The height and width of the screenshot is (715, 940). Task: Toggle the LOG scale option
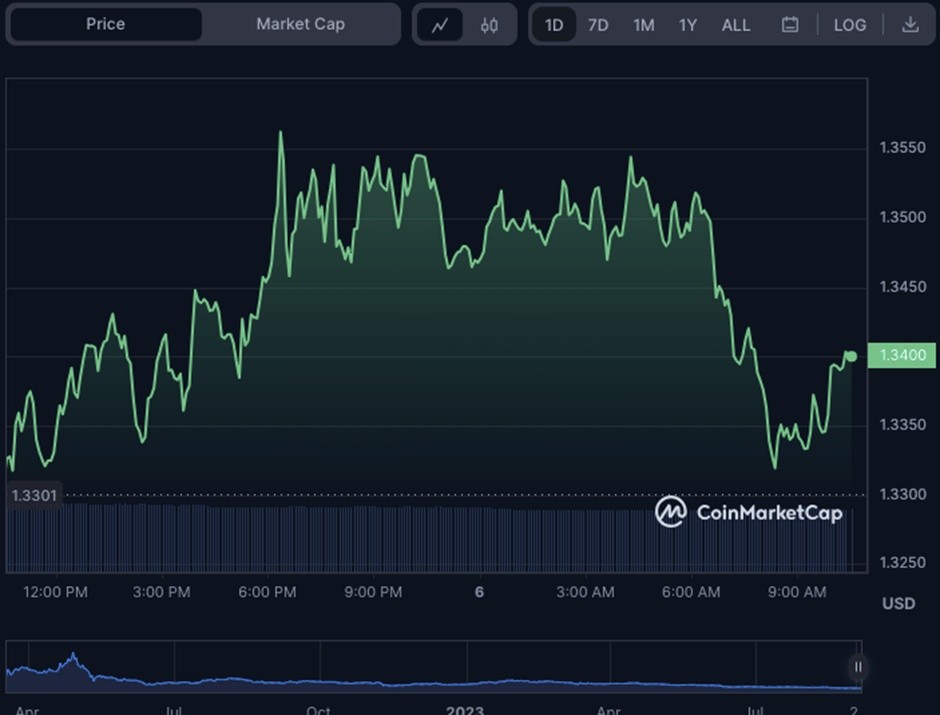(850, 25)
